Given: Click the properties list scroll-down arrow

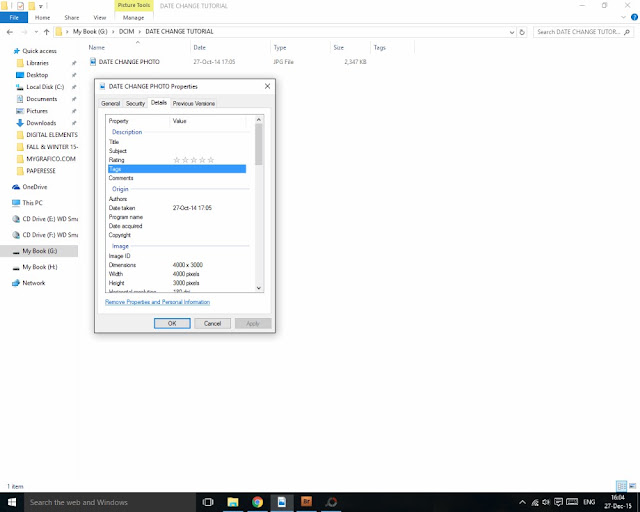Looking at the screenshot, I should pyautogui.click(x=258, y=288).
